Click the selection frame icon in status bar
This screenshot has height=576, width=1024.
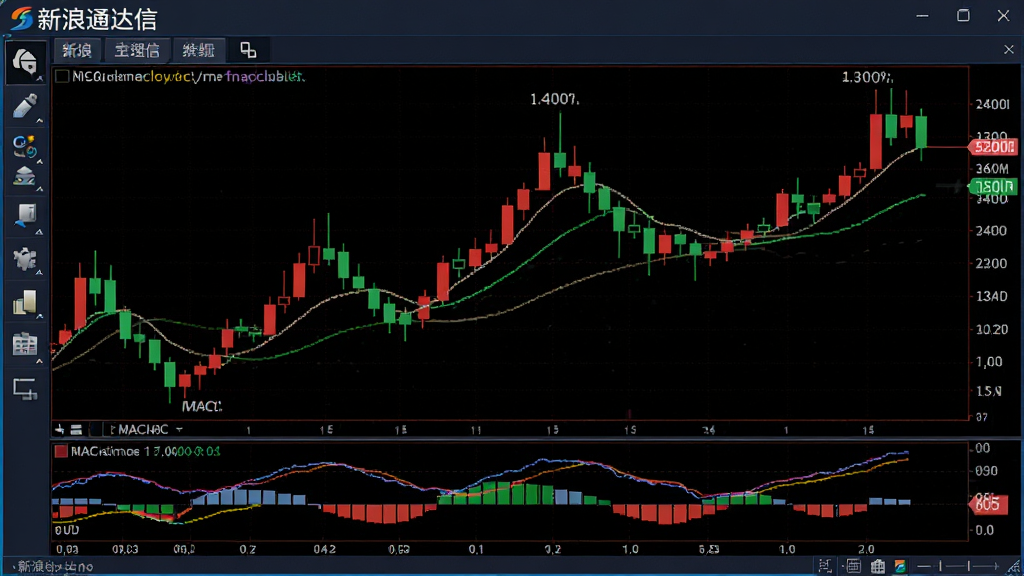coord(825,566)
